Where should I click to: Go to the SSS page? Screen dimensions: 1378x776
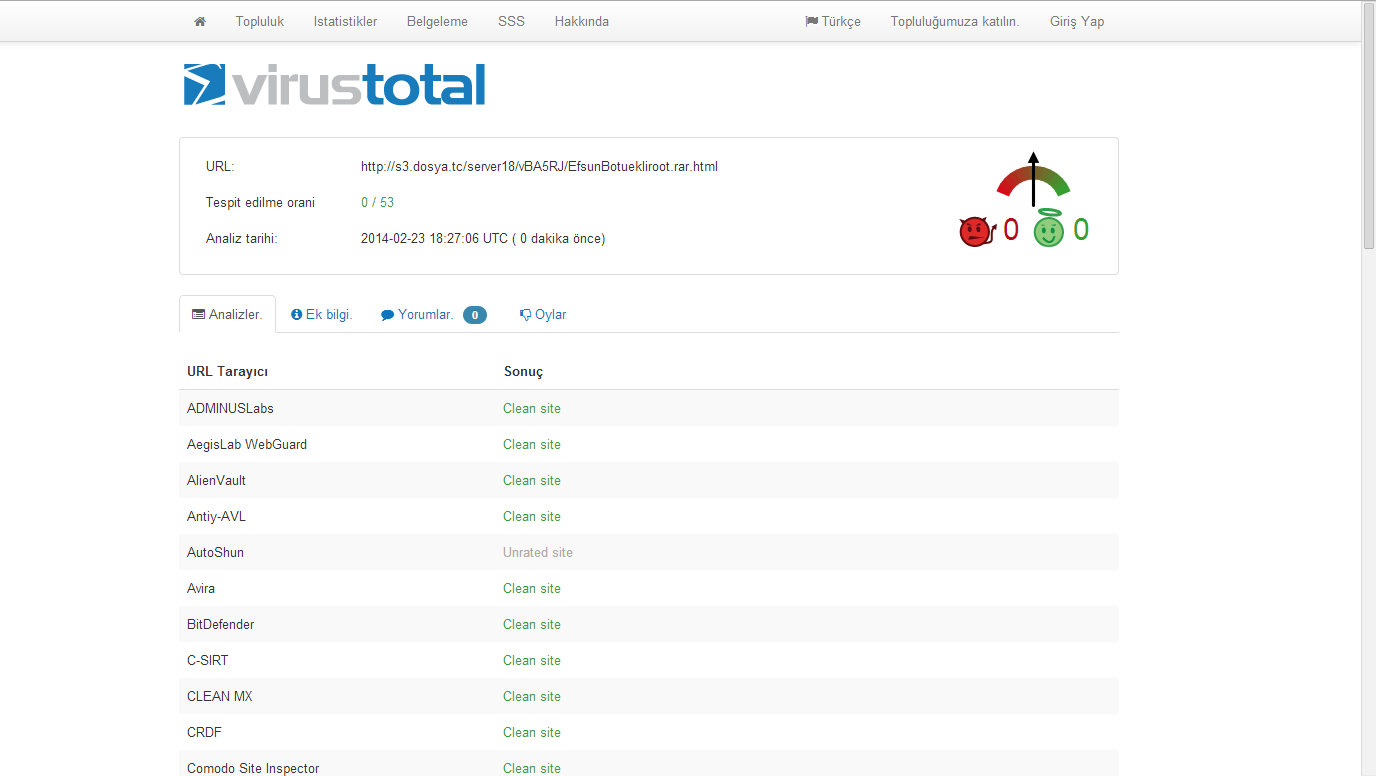511,21
